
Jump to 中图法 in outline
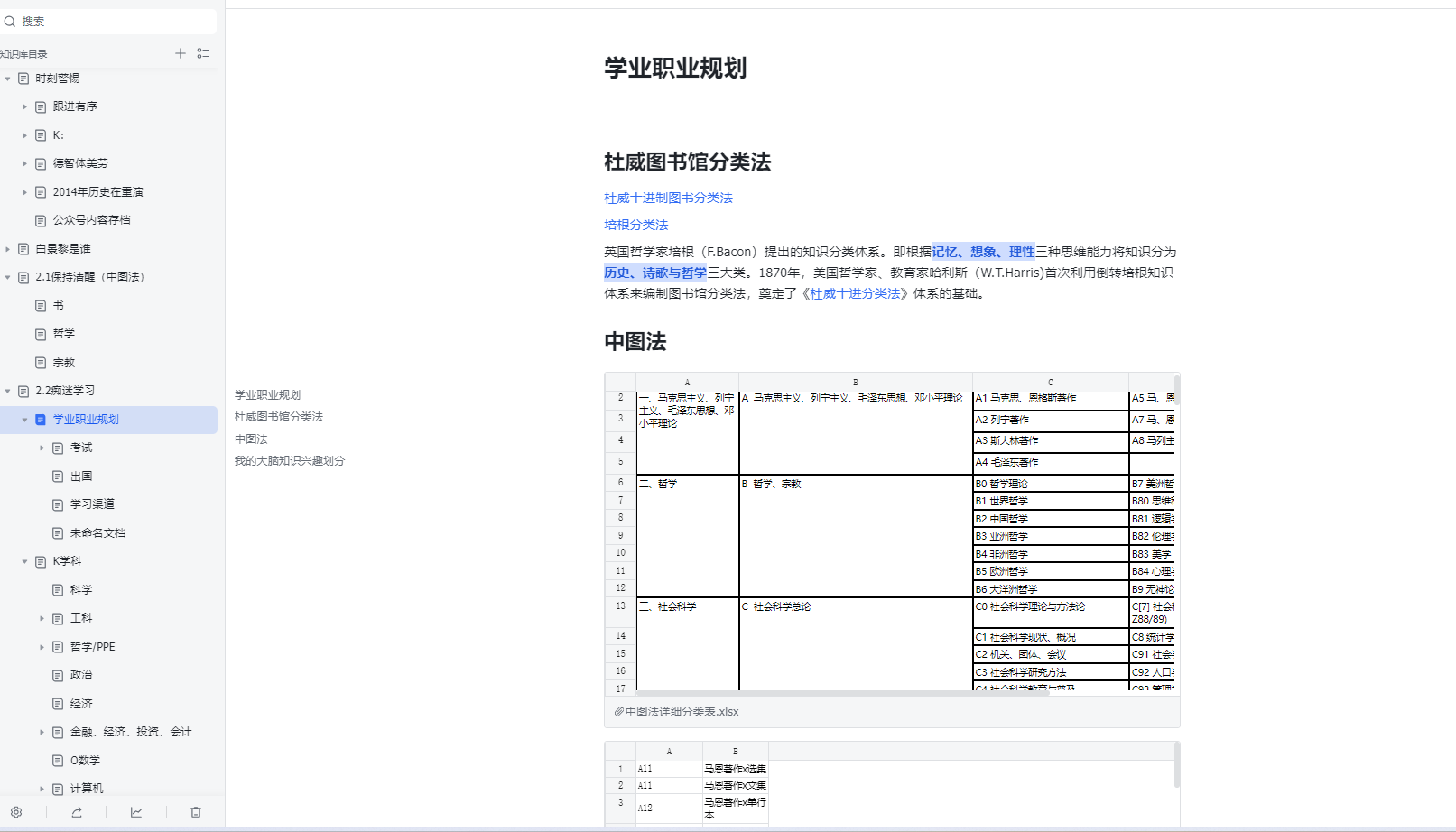(x=251, y=439)
